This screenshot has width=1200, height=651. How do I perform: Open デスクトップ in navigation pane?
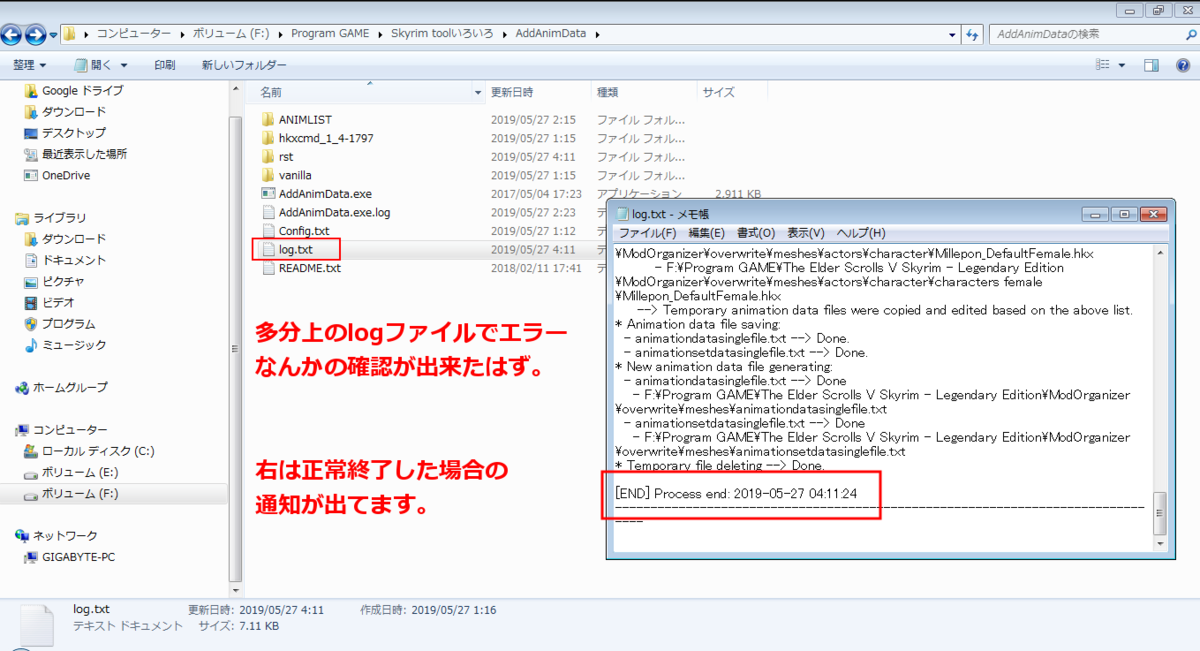[64, 133]
